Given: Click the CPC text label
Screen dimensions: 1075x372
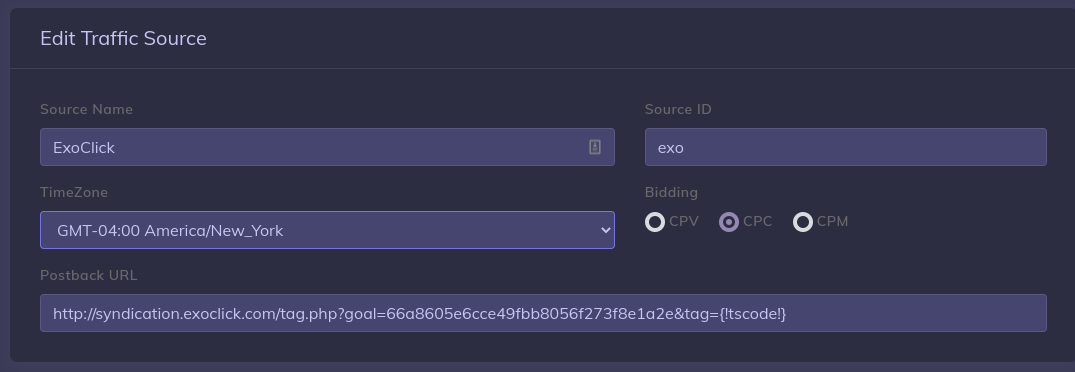Looking at the screenshot, I should tap(758, 221).
